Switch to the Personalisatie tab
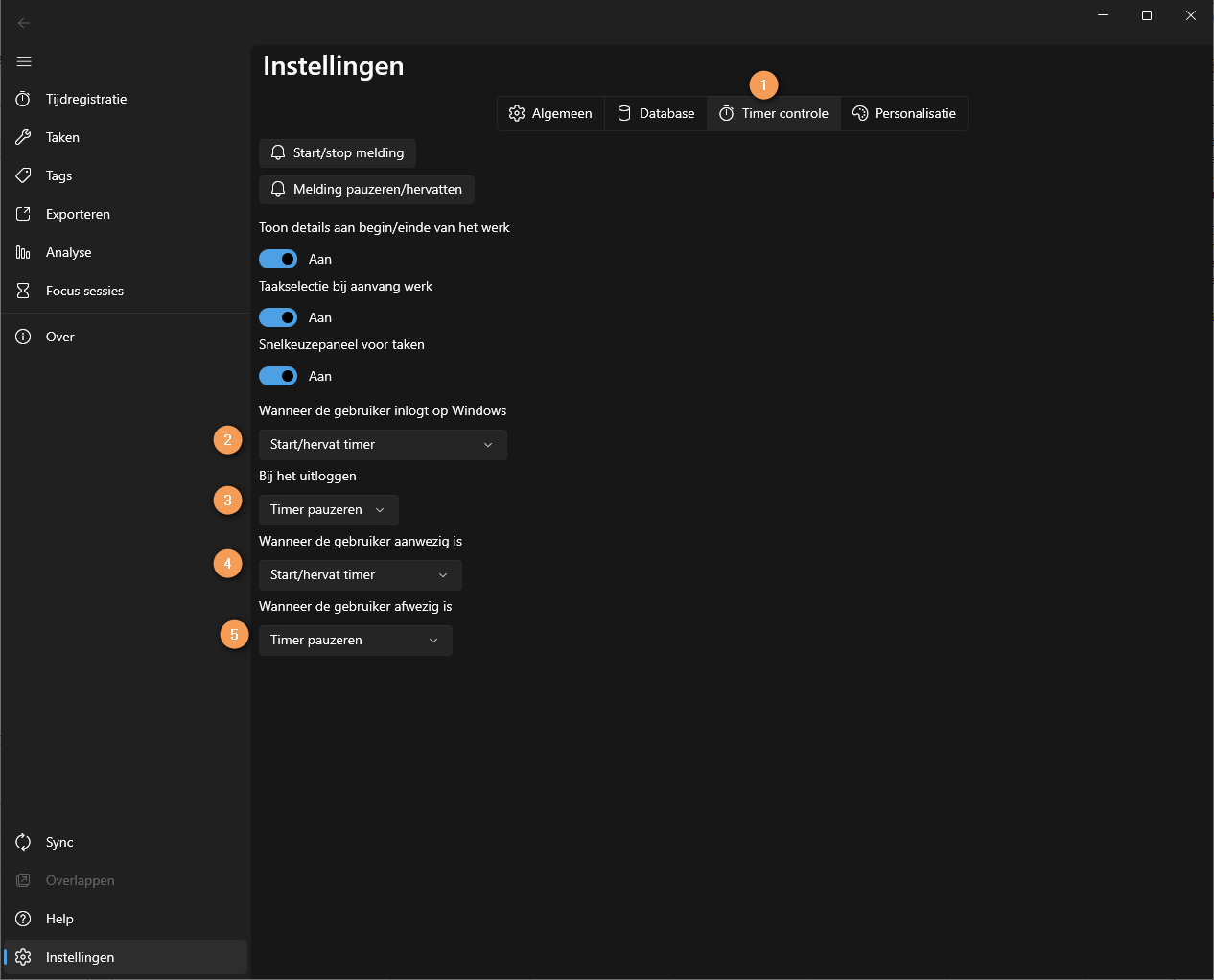 pyautogui.click(x=903, y=113)
